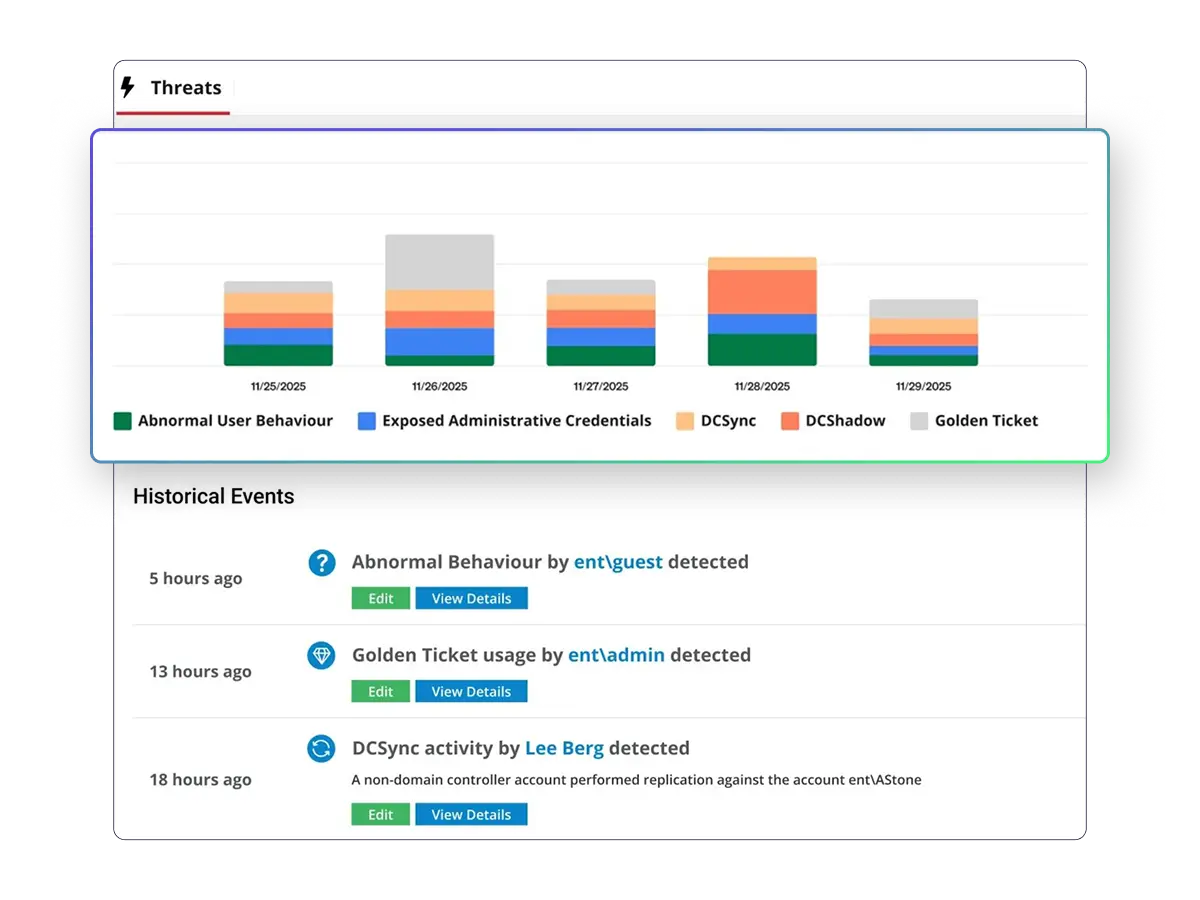Click Edit on the Abnormal Behaviour event

tap(380, 597)
